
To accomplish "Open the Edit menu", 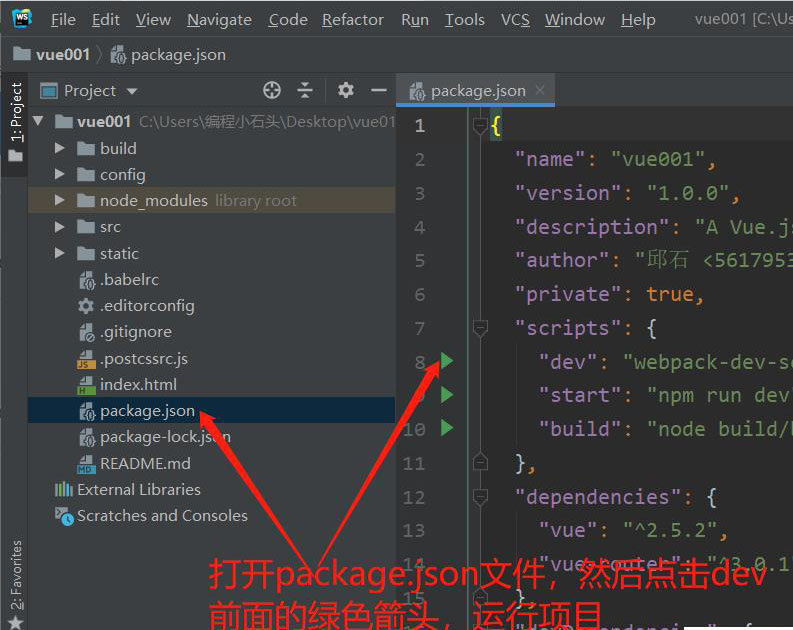I will click(106, 20).
